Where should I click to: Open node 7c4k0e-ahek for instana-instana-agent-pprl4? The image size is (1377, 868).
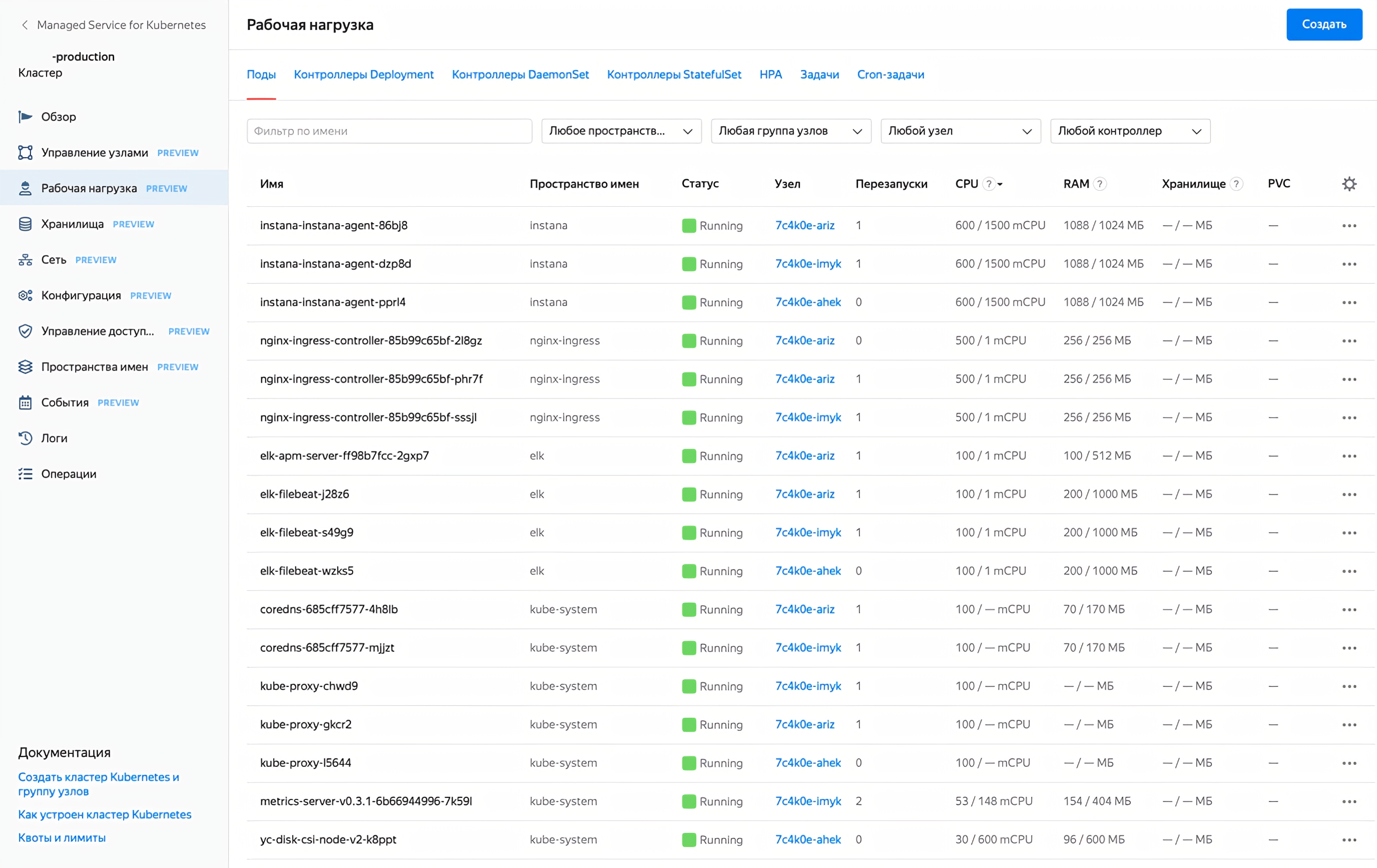point(808,302)
